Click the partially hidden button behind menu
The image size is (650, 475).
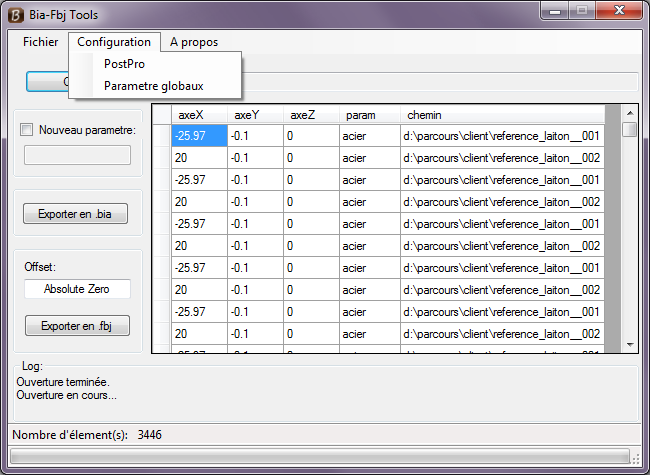[47, 81]
